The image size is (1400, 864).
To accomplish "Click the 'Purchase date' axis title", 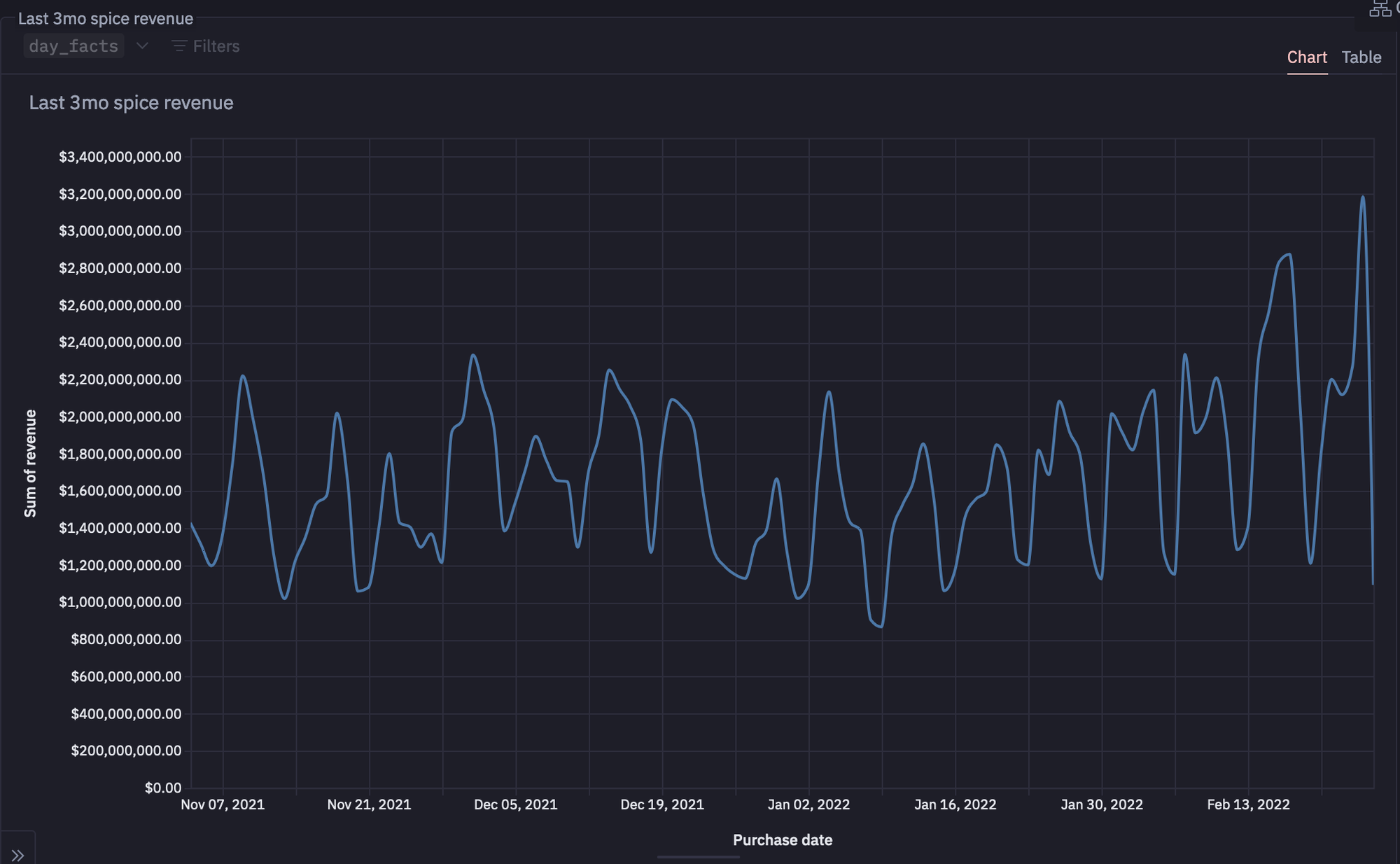I will [782, 839].
